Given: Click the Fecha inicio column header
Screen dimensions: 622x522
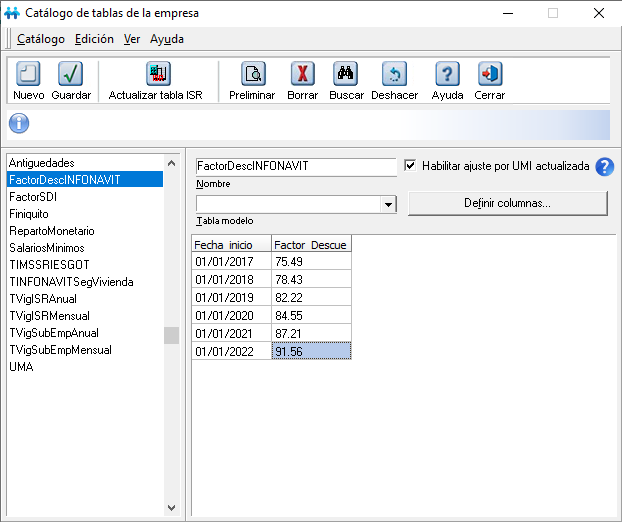Looking at the screenshot, I should [231, 244].
